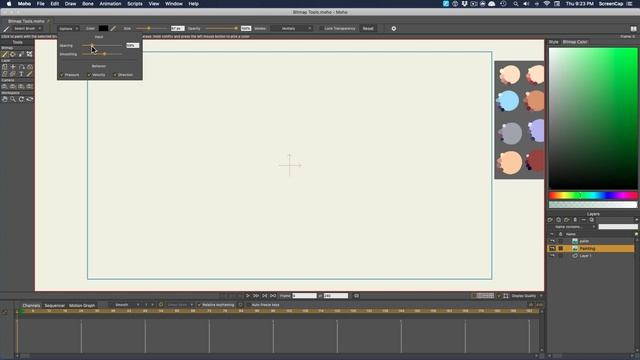Image resolution: width=640 pixels, height=360 pixels.
Task: Select the bitmap Paint Brush tool
Action: (x=4, y=54)
